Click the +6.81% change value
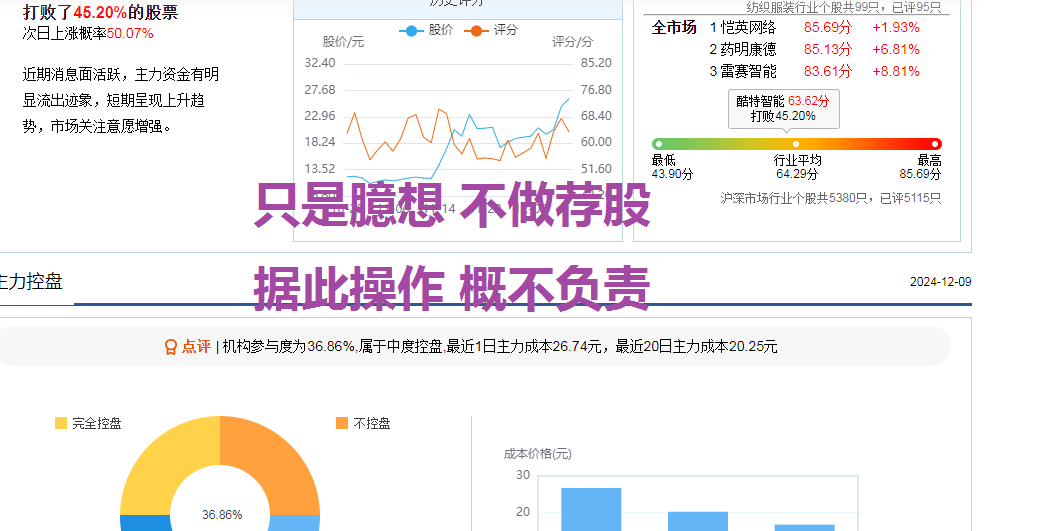The height and width of the screenshot is (531, 1059). 896,49
